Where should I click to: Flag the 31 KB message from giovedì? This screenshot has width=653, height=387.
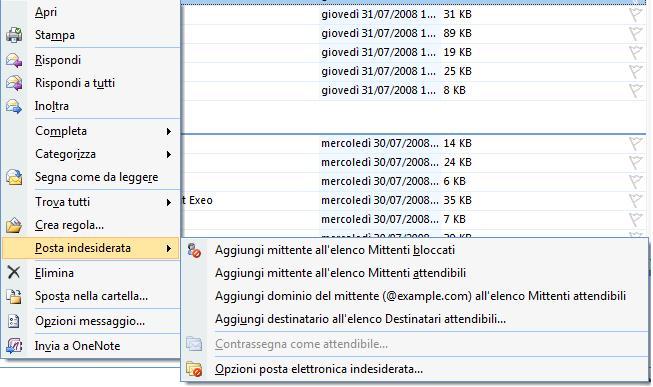coord(636,15)
